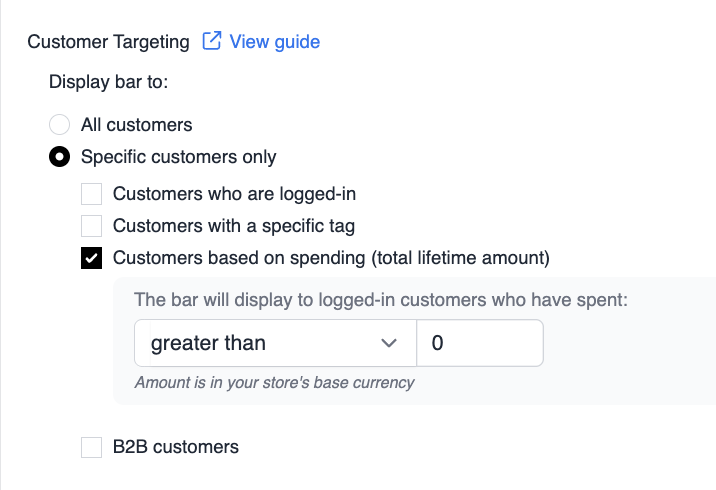Click the Customer Targeting section heading
The image size is (716, 490).
(x=108, y=42)
